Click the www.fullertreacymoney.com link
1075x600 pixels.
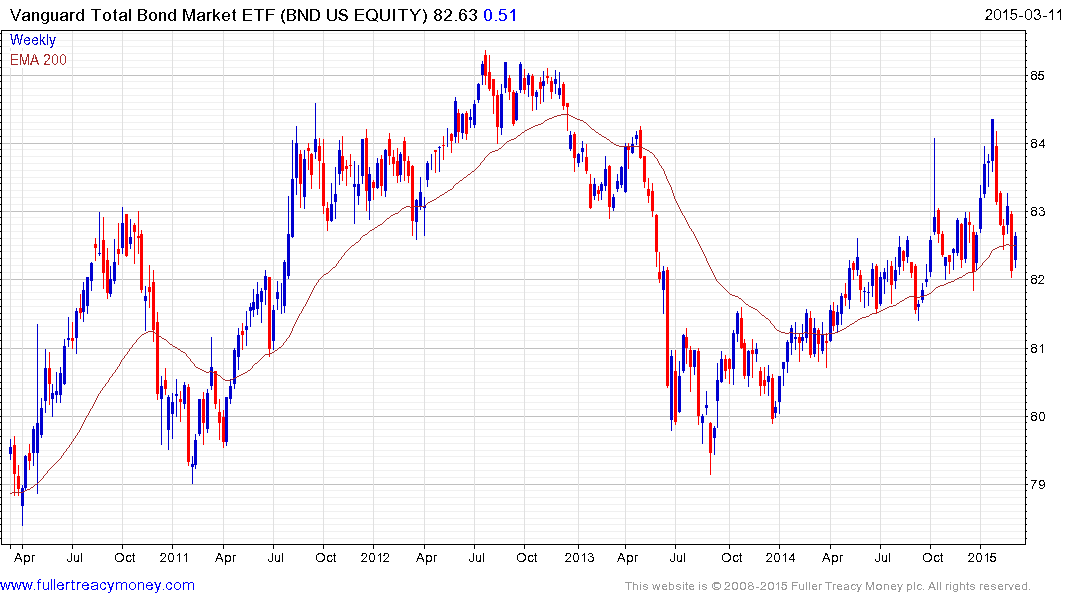pos(98,585)
